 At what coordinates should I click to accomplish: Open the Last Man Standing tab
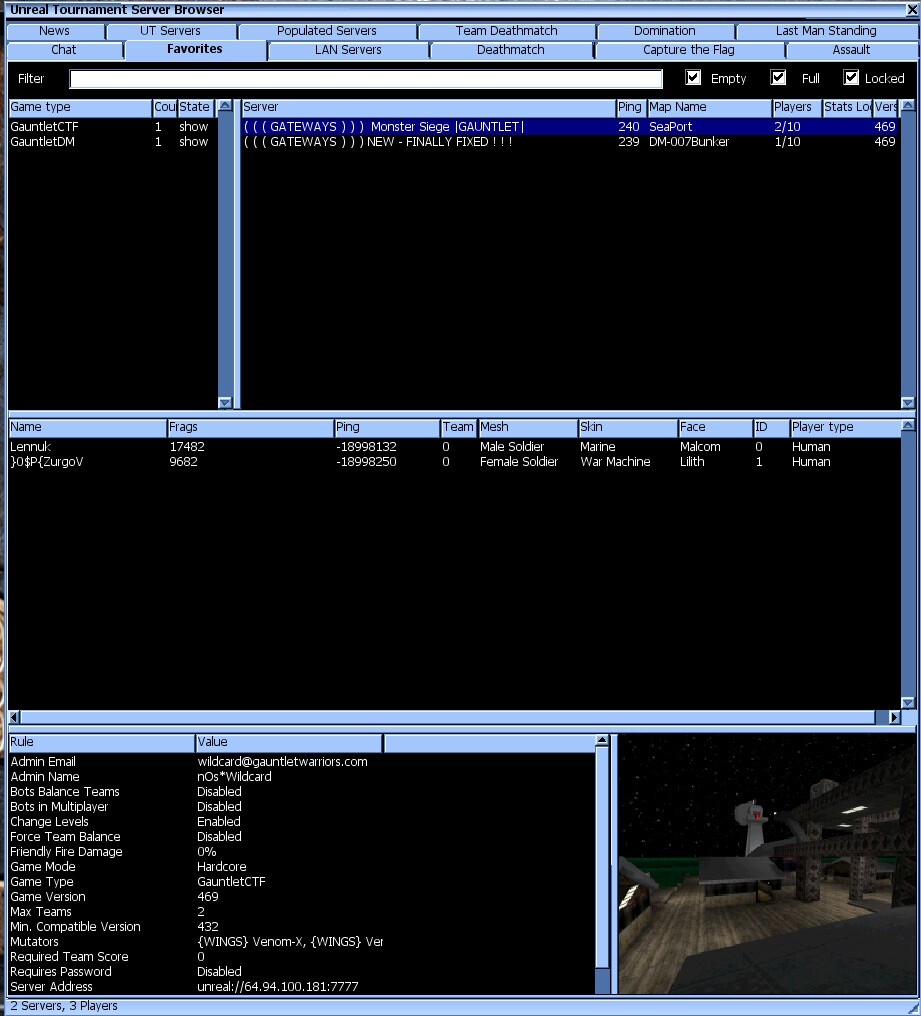(x=826, y=30)
